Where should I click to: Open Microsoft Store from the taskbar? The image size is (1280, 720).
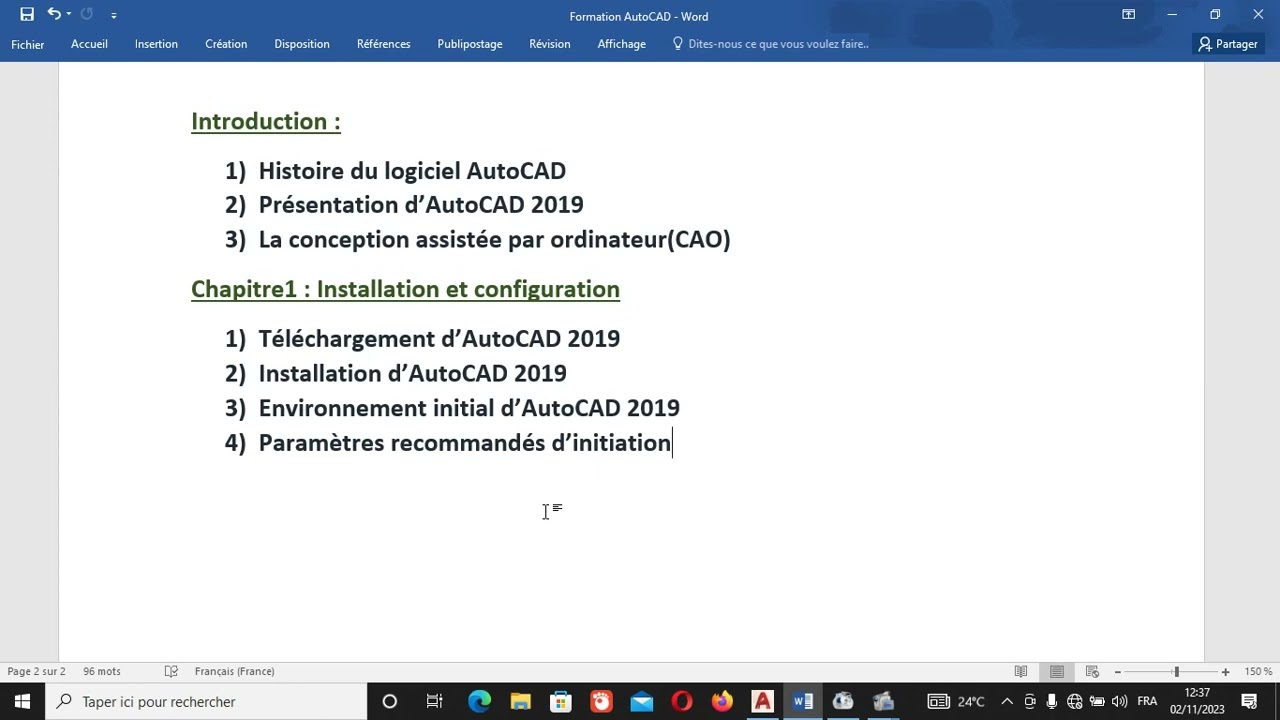[560, 702]
